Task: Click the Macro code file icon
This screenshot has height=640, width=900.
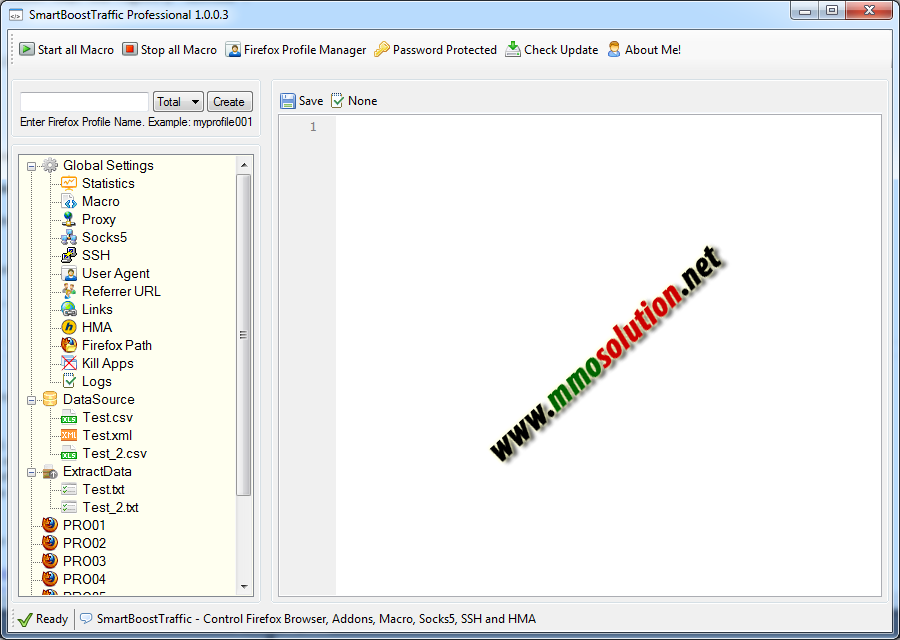Action: point(69,201)
